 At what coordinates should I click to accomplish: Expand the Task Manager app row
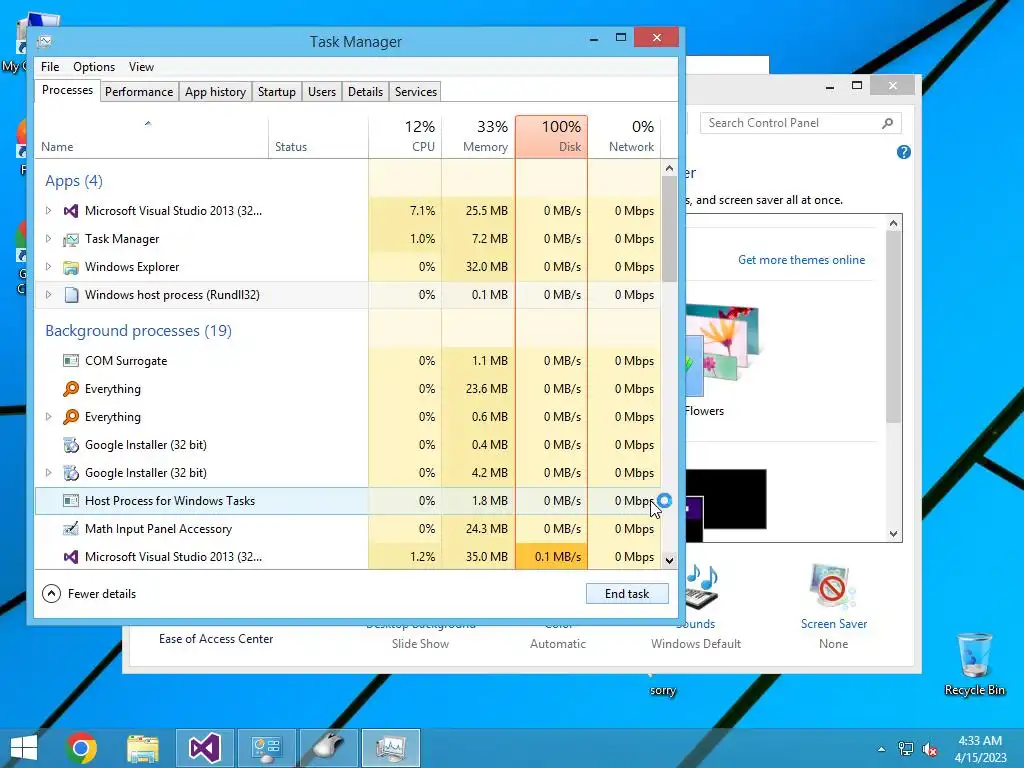48,239
